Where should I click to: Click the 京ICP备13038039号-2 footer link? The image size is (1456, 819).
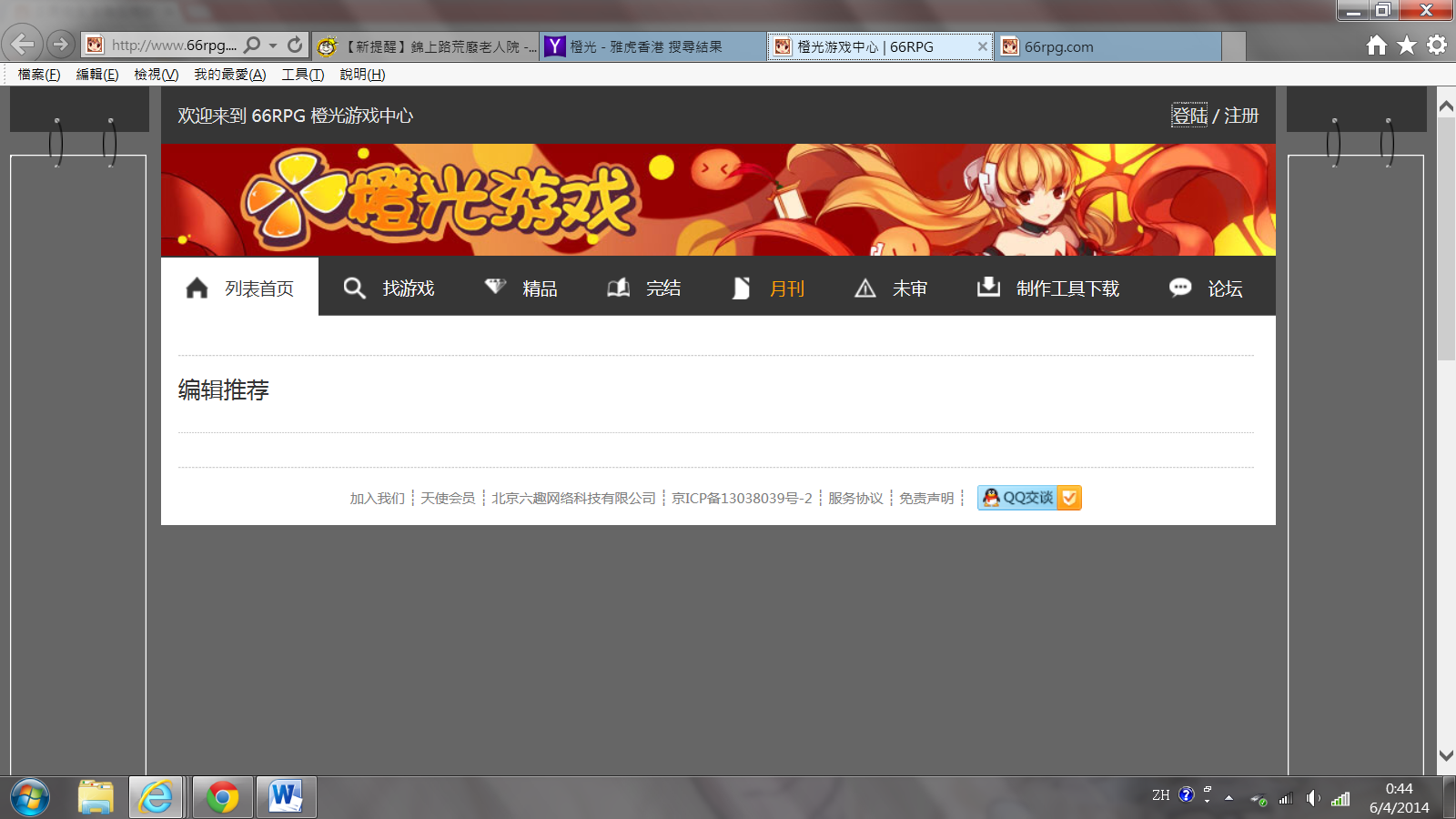coord(742,498)
